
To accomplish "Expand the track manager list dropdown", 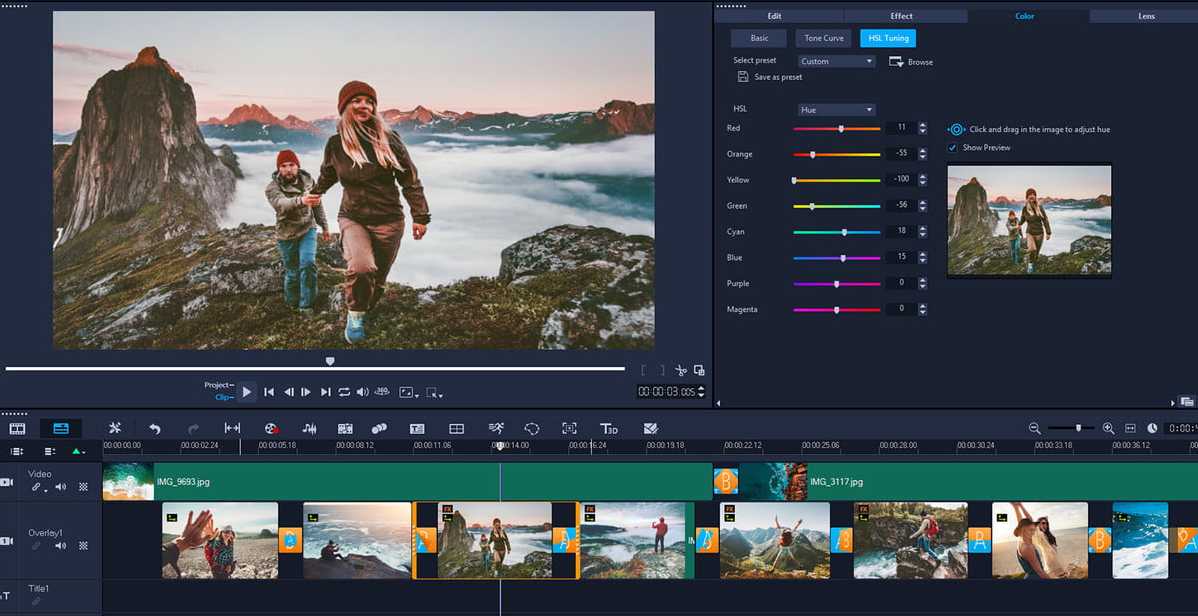I will 48,452.
